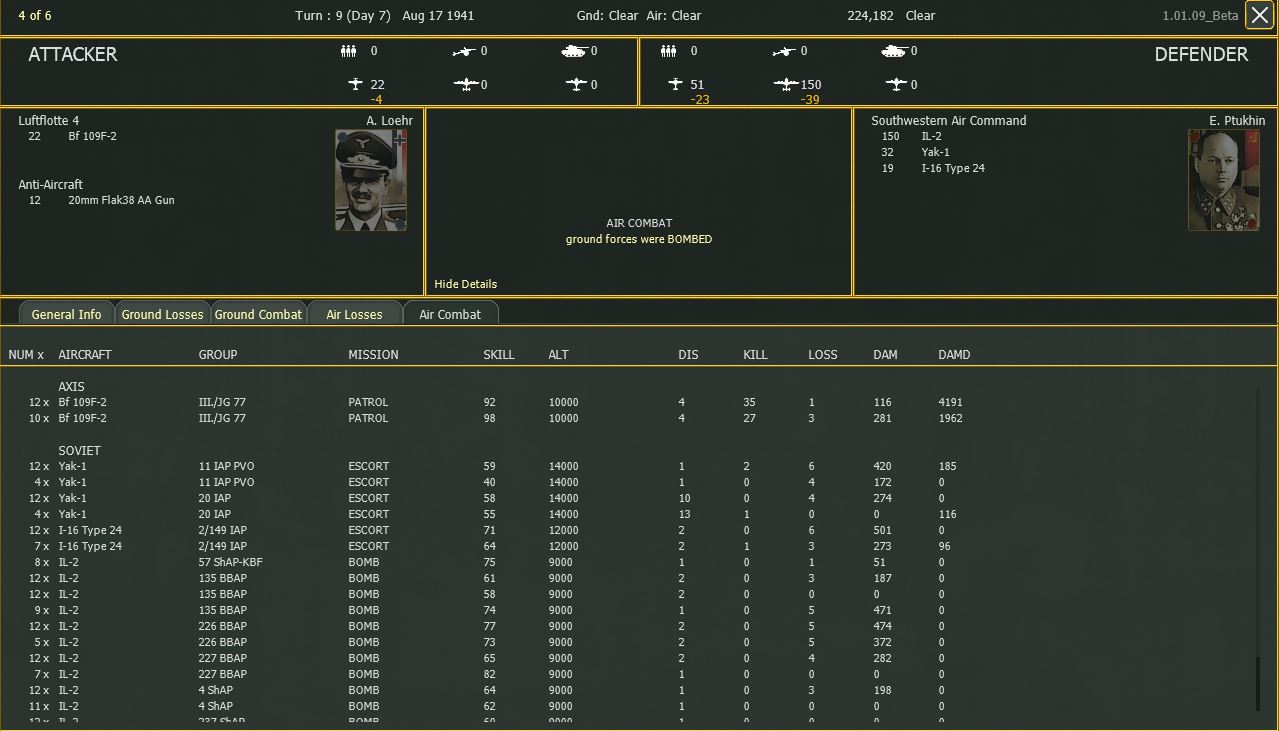Click the attacker infantry (men) icon
1279x731 pixels.
[x=348, y=51]
